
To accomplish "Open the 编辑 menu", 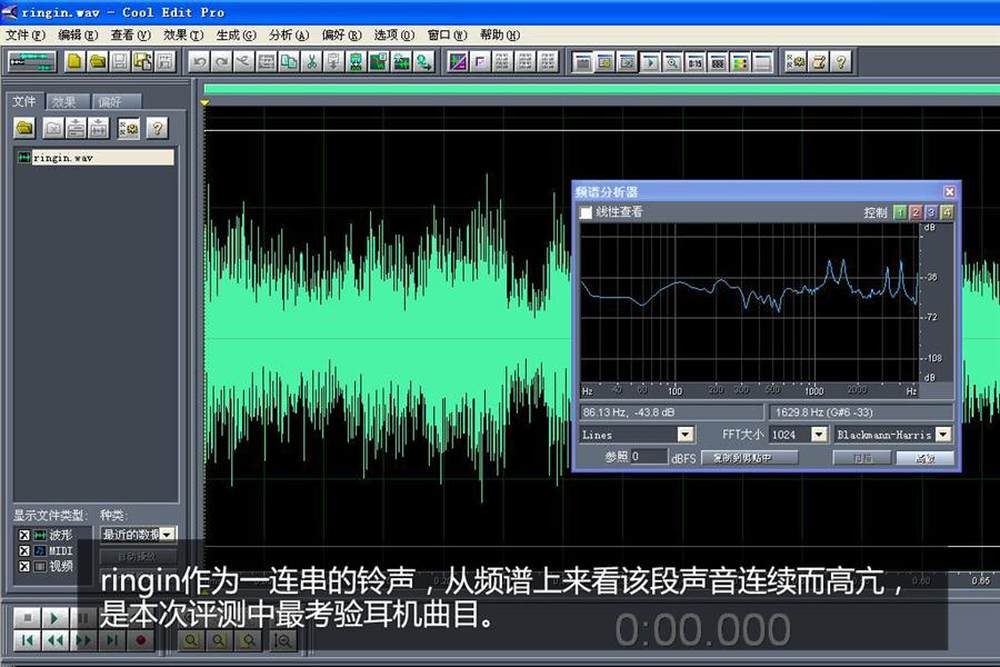I will (x=78, y=35).
